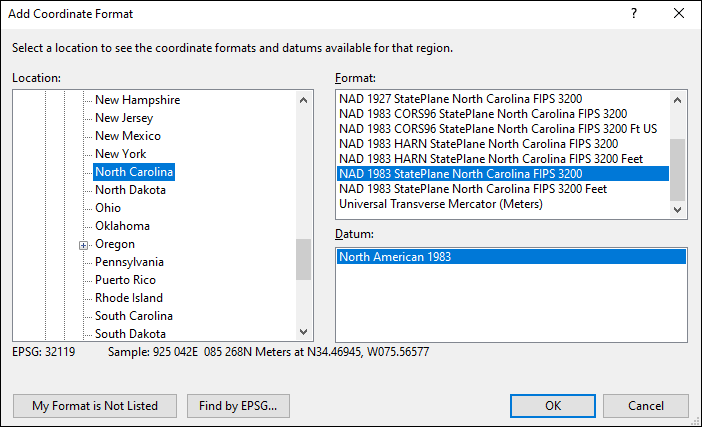Viewport: 702px width, 427px height.
Task: Choose NAD 1983 HARN FIPS 3200 Feet format
Action: [503, 159]
